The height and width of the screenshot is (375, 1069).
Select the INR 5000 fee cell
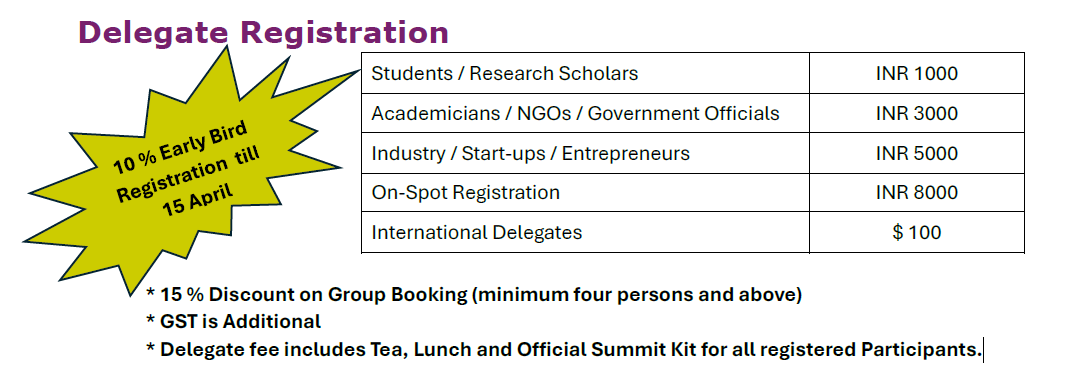916,153
